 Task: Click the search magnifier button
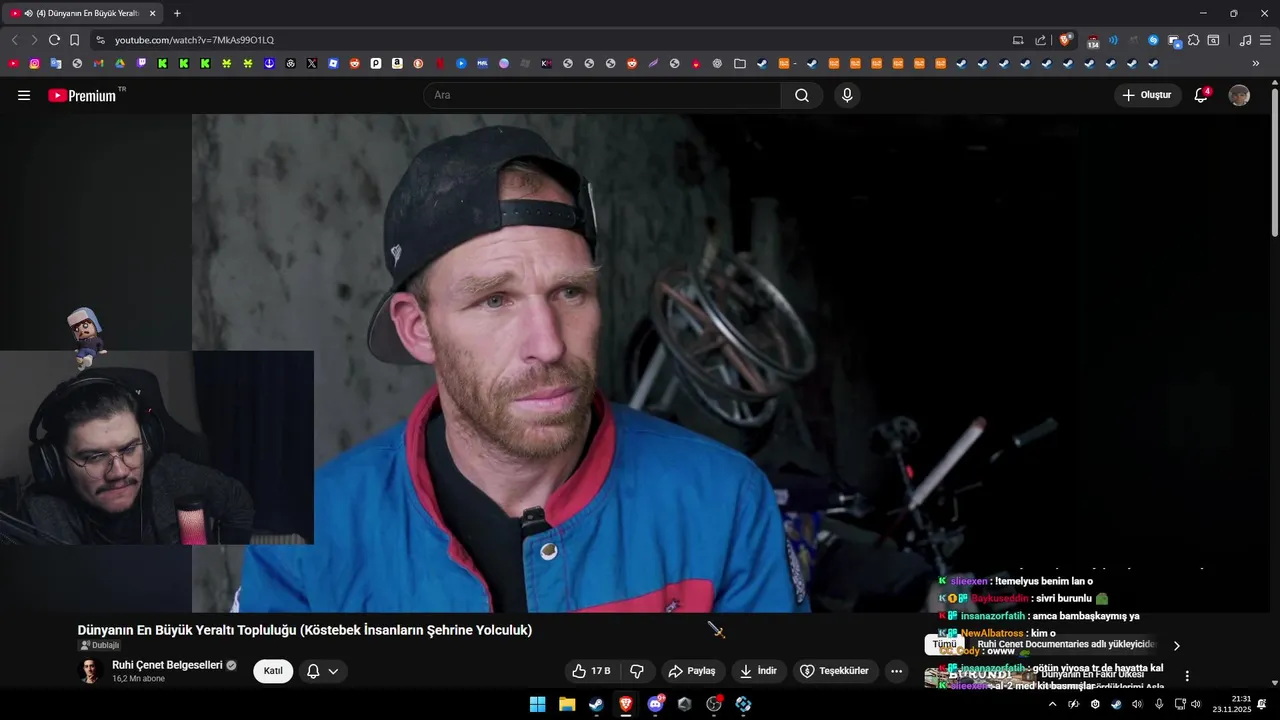[x=802, y=95]
